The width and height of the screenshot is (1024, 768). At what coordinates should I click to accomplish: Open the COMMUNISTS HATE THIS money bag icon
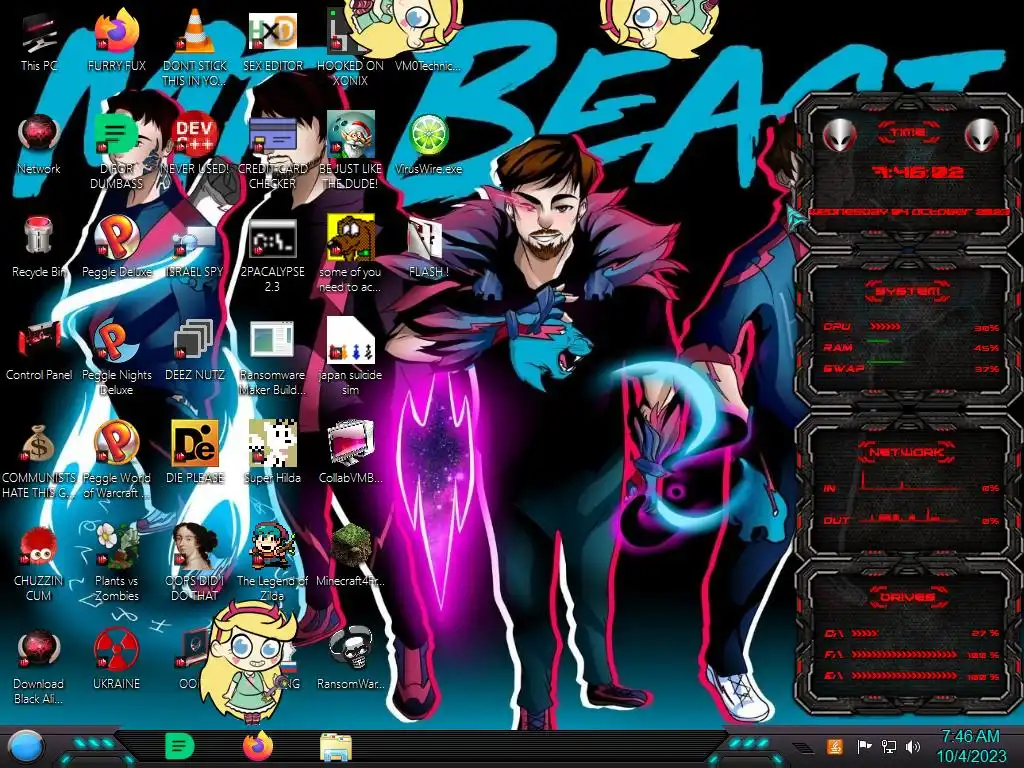click(39, 443)
